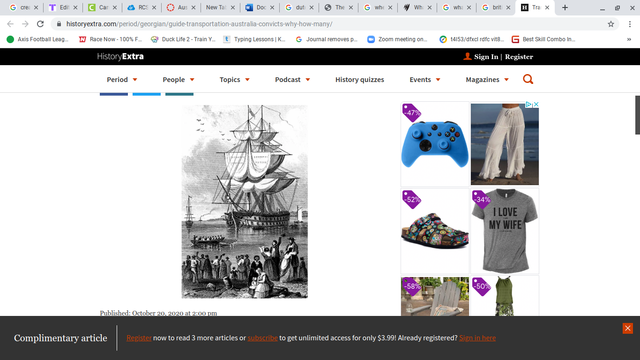Click the dark blue share button

[114, 94]
